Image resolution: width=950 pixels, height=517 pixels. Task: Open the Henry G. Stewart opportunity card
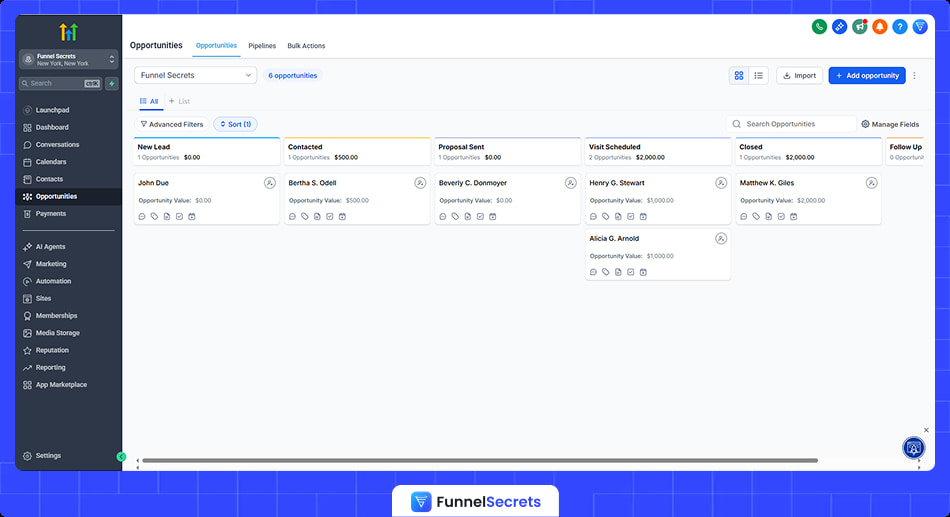[658, 199]
